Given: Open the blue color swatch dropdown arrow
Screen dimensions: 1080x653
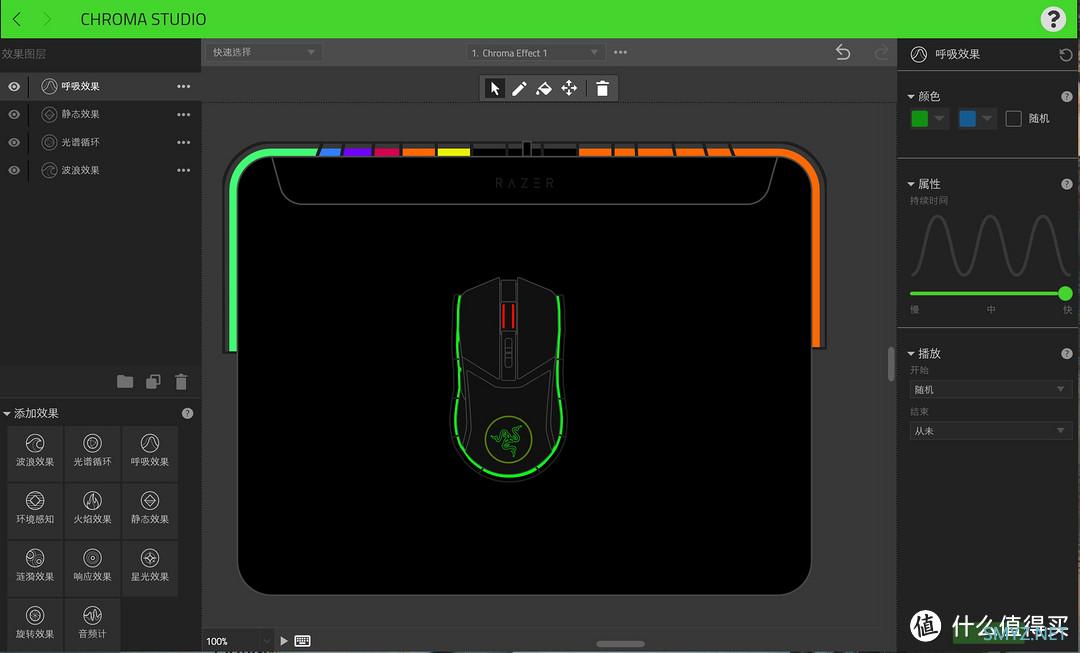Looking at the screenshot, I should coord(987,118).
